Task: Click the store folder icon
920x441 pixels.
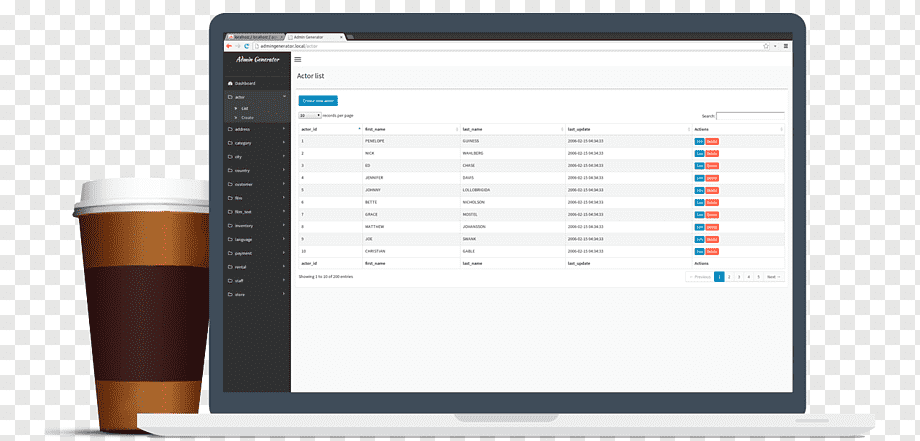Action: pos(230,294)
